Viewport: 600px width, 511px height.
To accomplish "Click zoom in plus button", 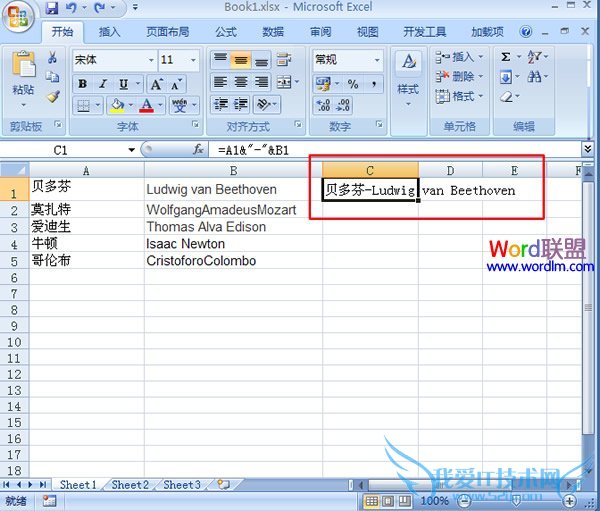I will [x=569, y=501].
